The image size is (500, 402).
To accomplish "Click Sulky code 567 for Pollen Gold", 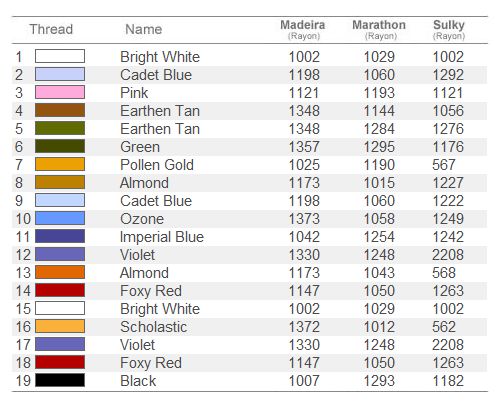I will [444, 165].
